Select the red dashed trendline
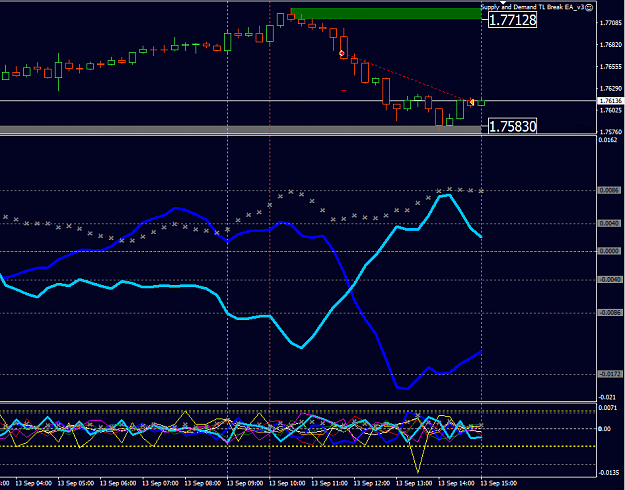Screen dimensions: 625x490 tap(407, 77)
